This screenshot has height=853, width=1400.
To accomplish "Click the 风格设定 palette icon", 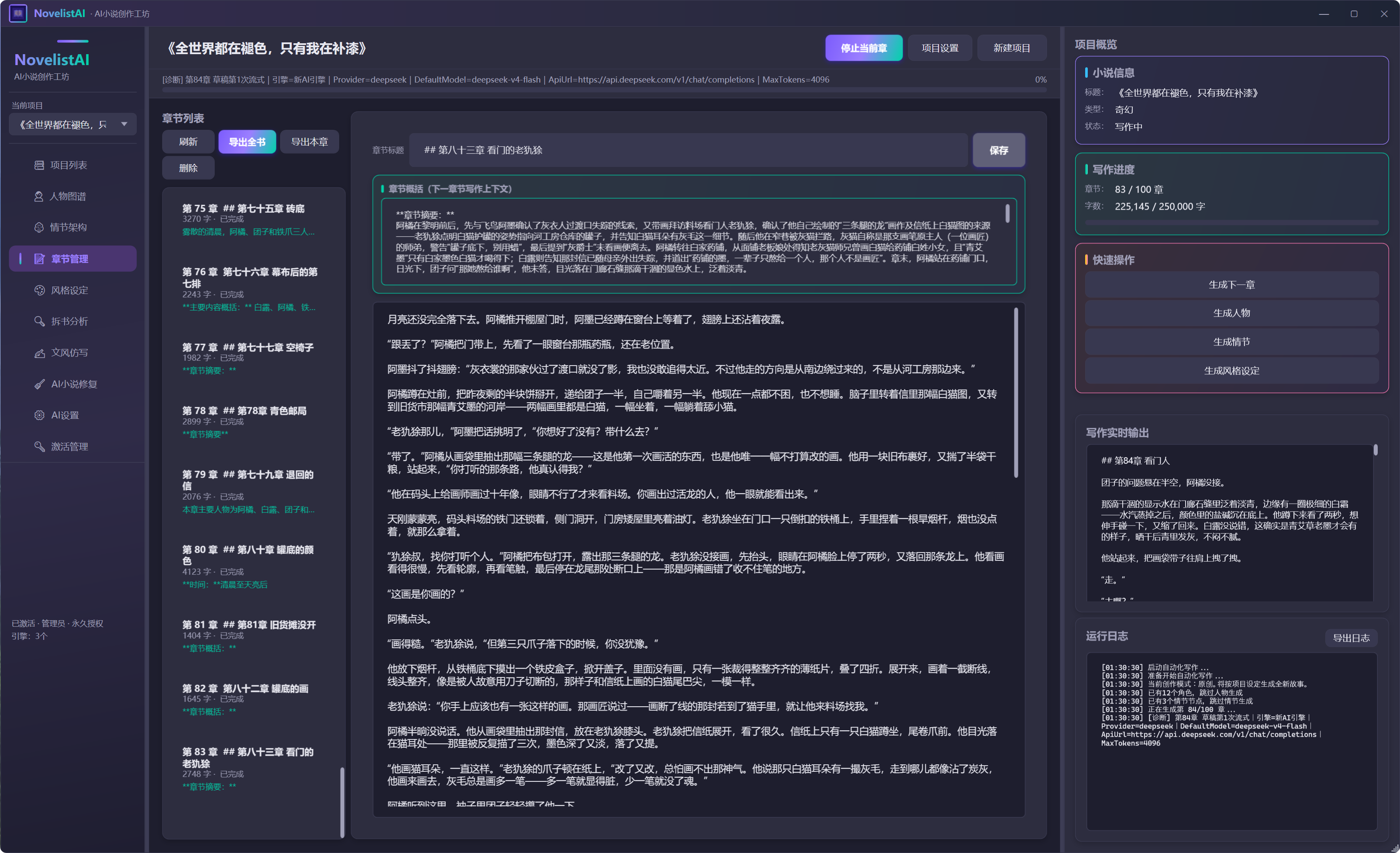I will (39, 290).
